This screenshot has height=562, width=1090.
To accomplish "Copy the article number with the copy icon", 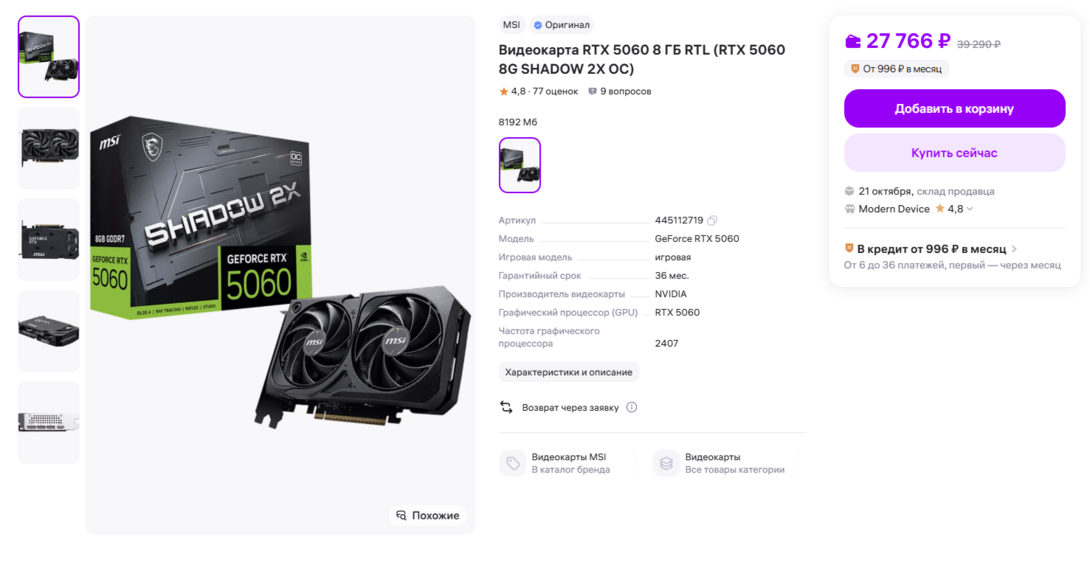I will coord(712,220).
